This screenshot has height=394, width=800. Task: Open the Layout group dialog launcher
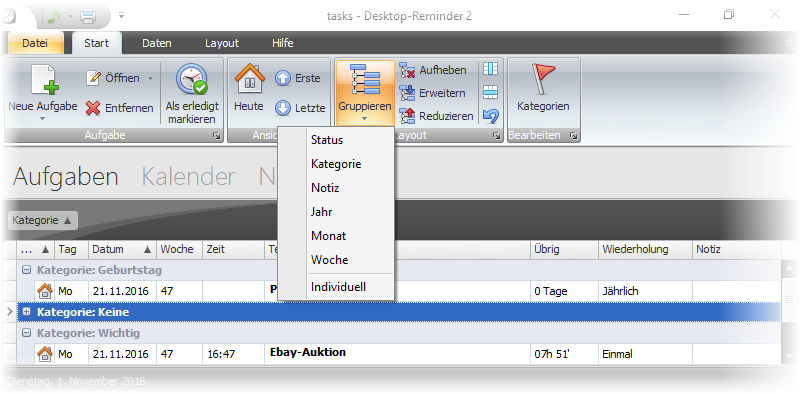496,136
